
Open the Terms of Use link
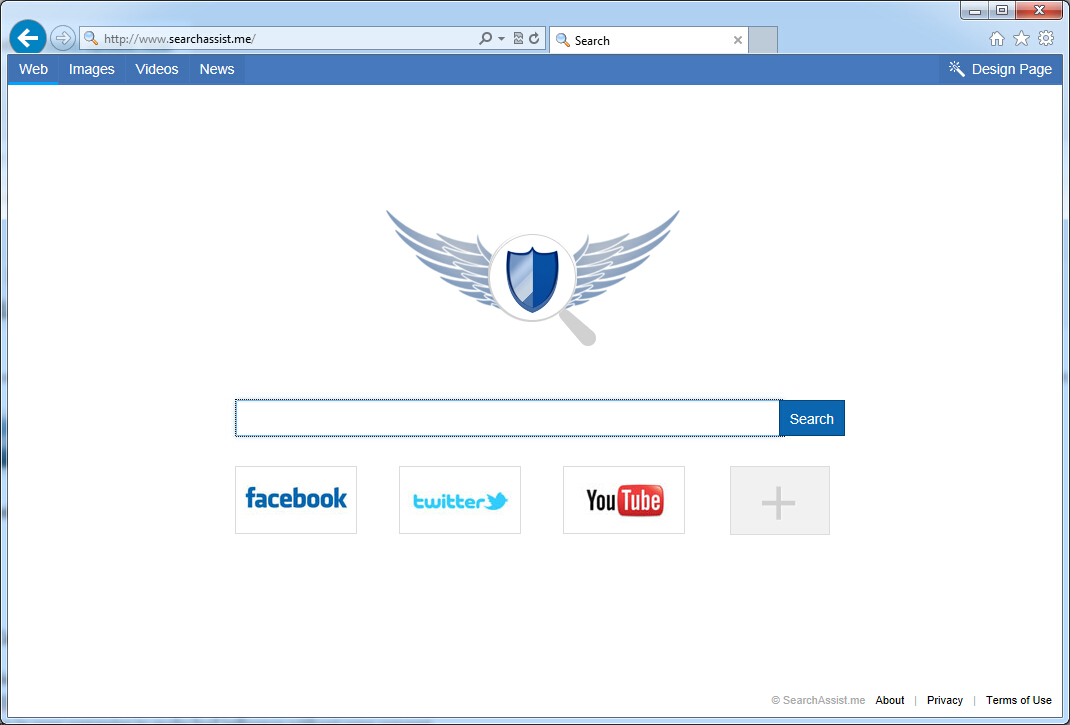click(1019, 700)
